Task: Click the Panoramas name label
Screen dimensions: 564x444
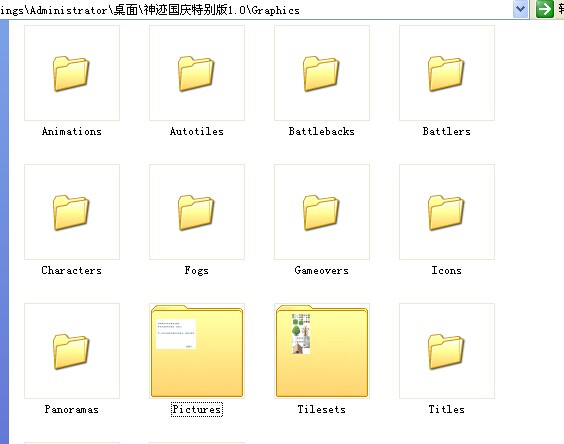Action: click(x=72, y=409)
